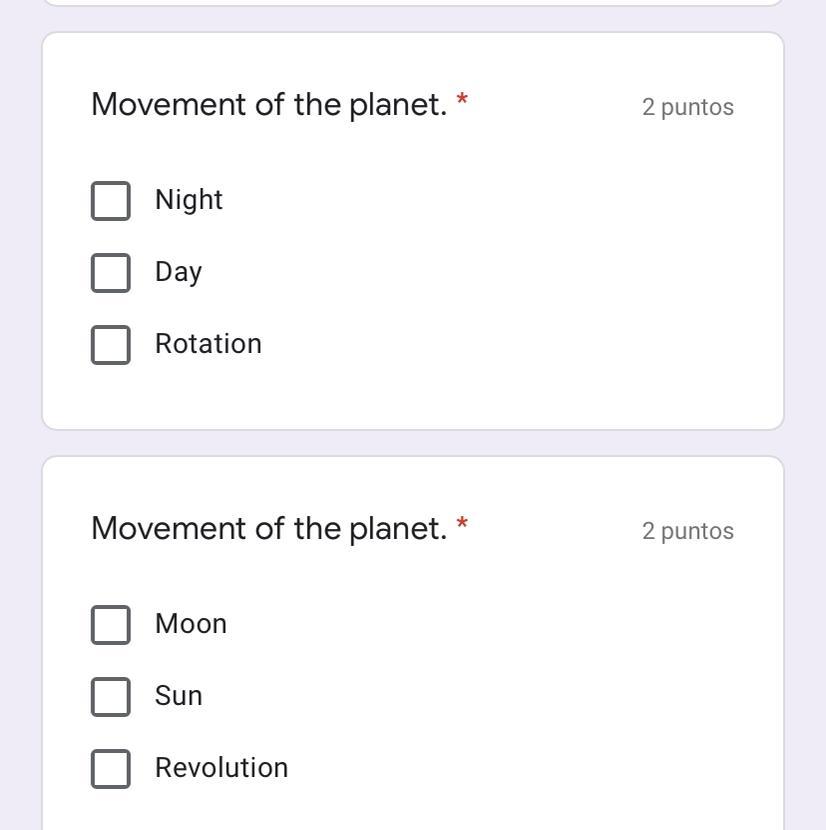826x830 pixels.
Task: Click "2 puntos" on the Rotation question
Action: (x=687, y=107)
